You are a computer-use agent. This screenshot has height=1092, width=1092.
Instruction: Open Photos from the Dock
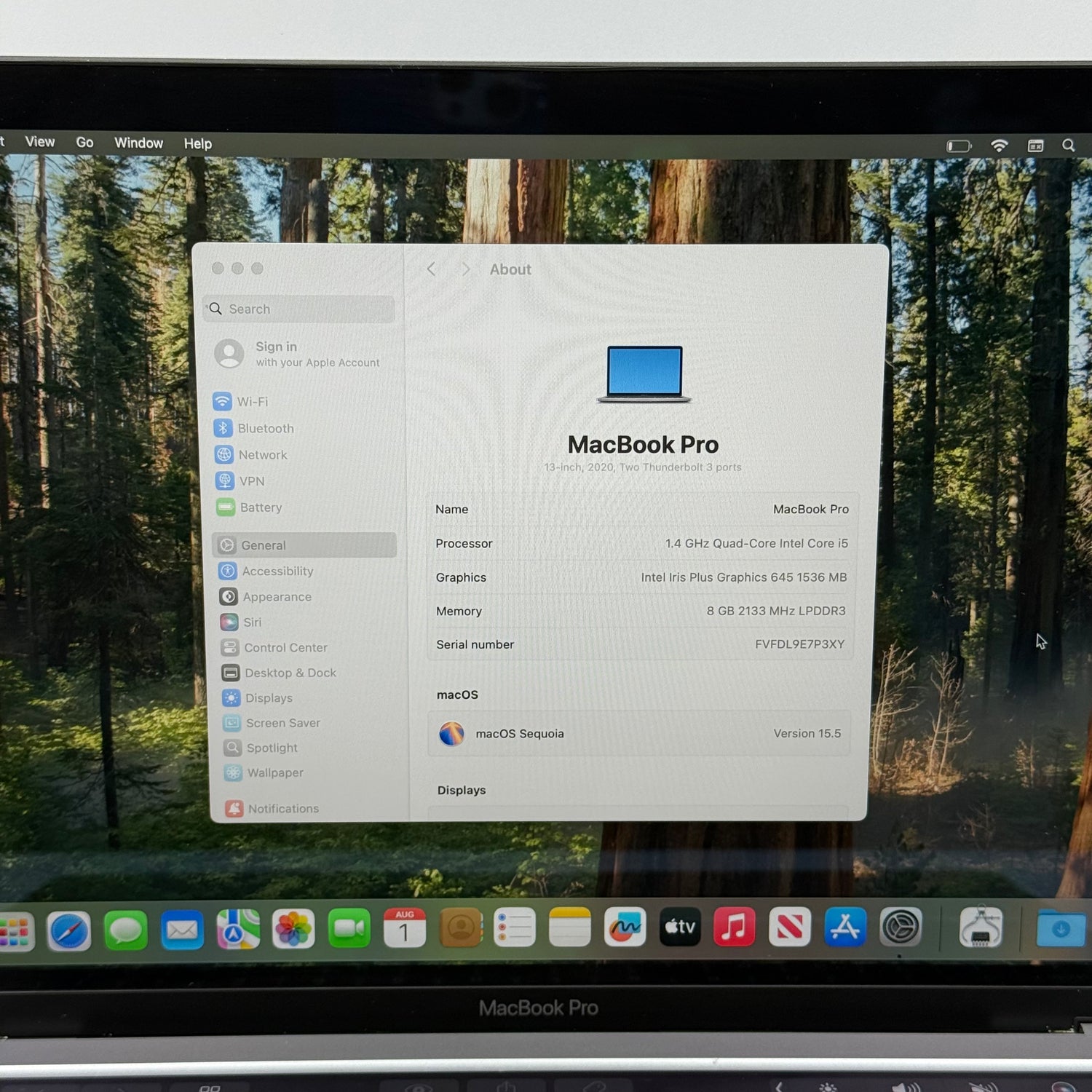[x=293, y=929]
